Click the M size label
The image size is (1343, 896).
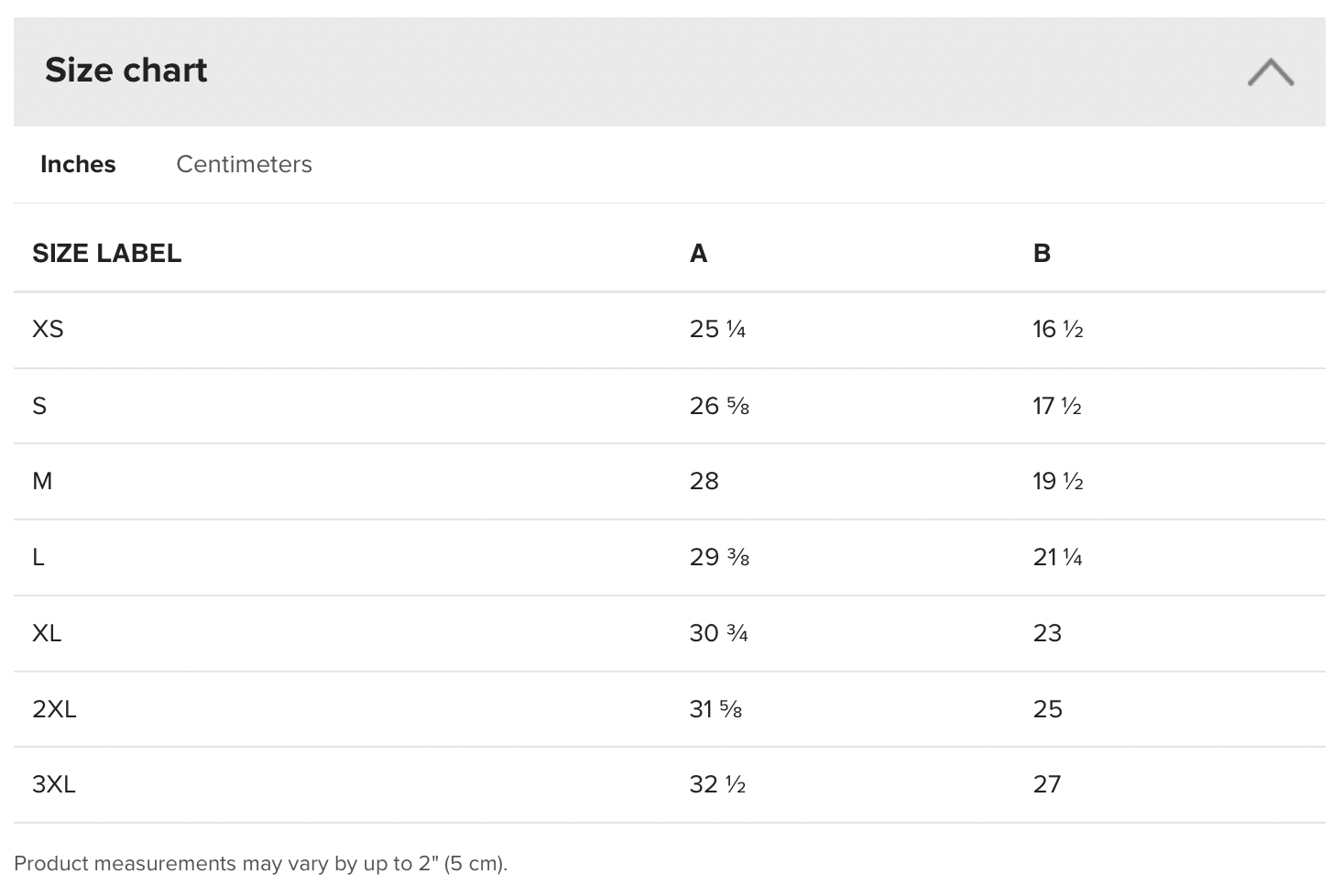(x=42, y=481)
